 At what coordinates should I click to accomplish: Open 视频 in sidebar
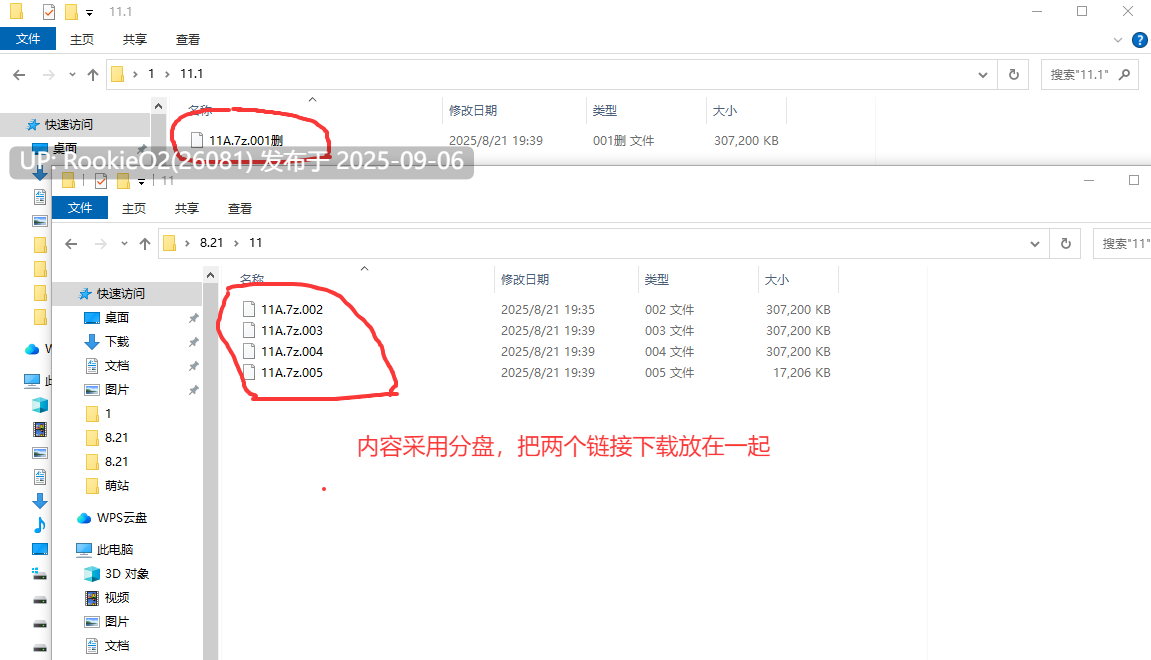(117, 598)
